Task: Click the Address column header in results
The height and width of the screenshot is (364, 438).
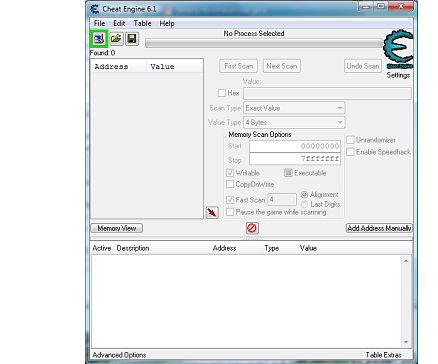Action: click(x=118, y=66)
